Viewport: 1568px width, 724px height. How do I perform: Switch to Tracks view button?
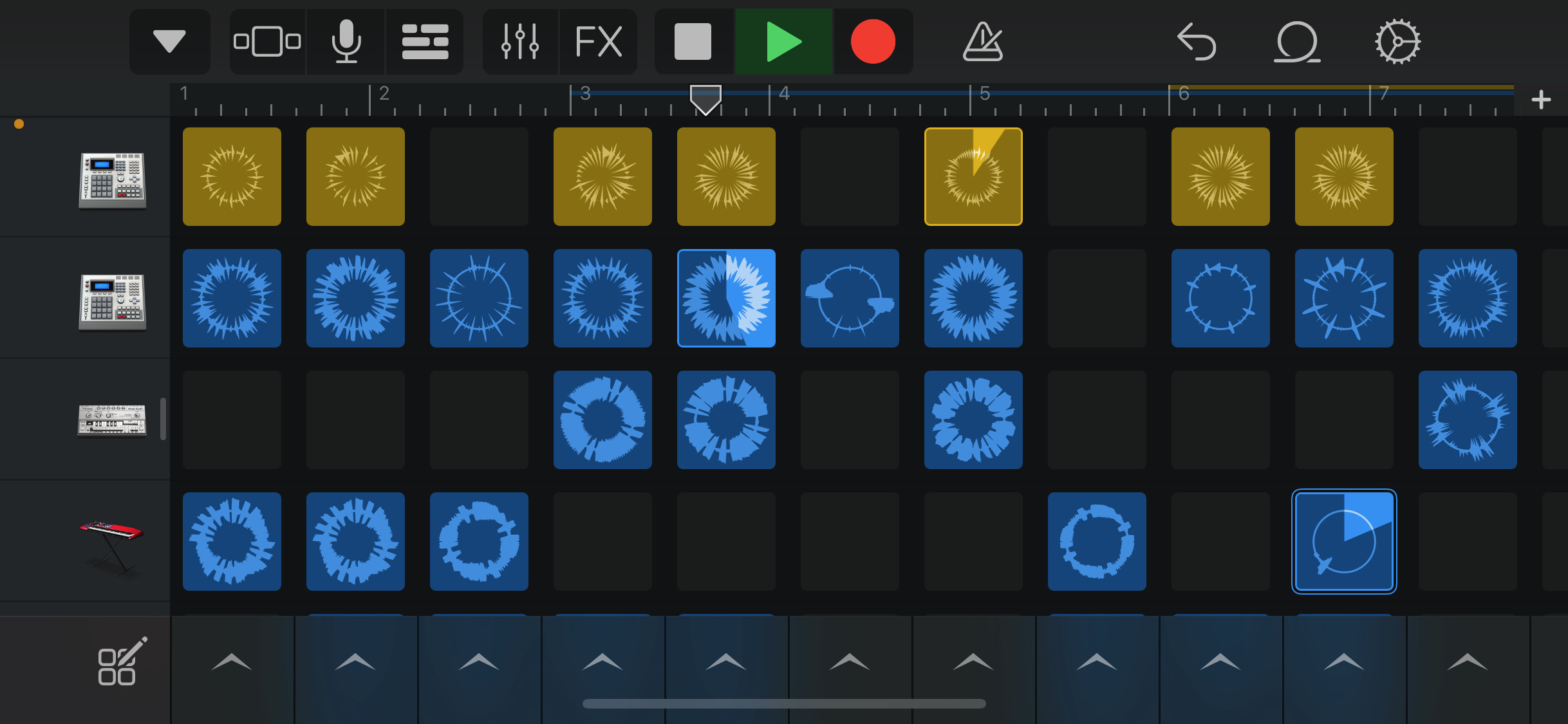267,42
